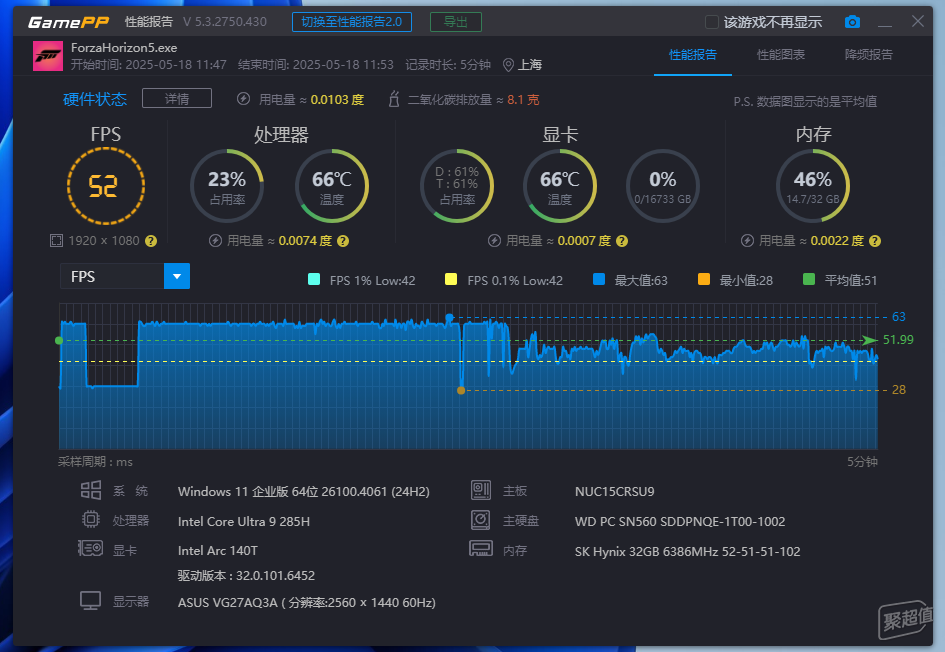This screenshot has width=945, height=652.
Task: Click the resolution square icon beside 1920 x 1080
Action: click(56, 241)
